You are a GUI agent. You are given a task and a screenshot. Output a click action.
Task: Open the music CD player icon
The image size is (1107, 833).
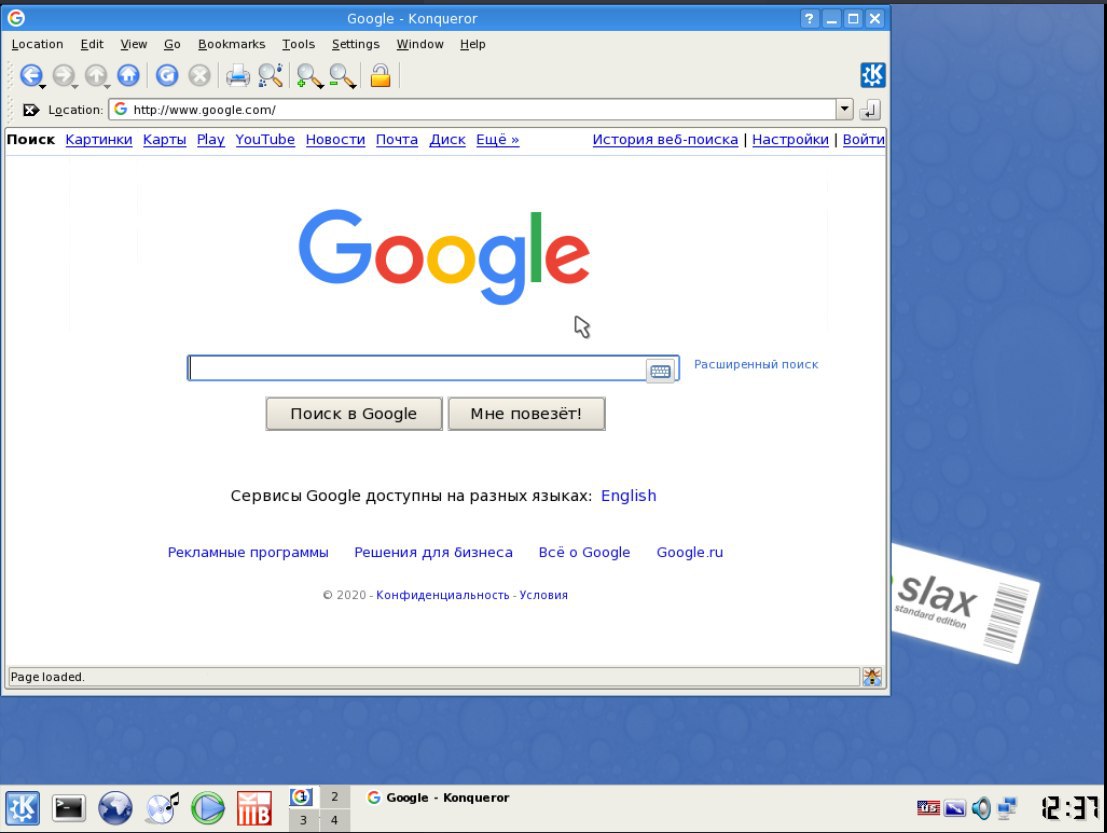162,808
